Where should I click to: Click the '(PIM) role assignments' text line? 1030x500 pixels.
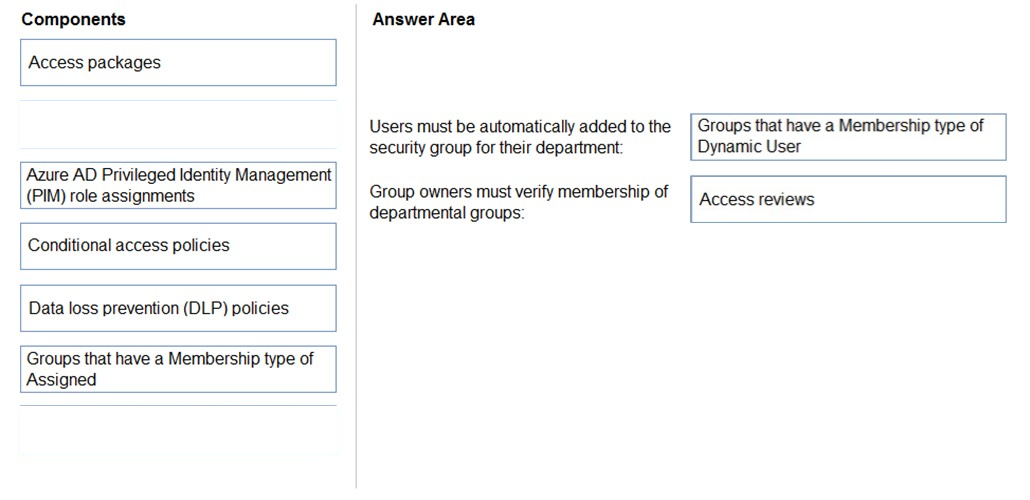tap(110, 196)
